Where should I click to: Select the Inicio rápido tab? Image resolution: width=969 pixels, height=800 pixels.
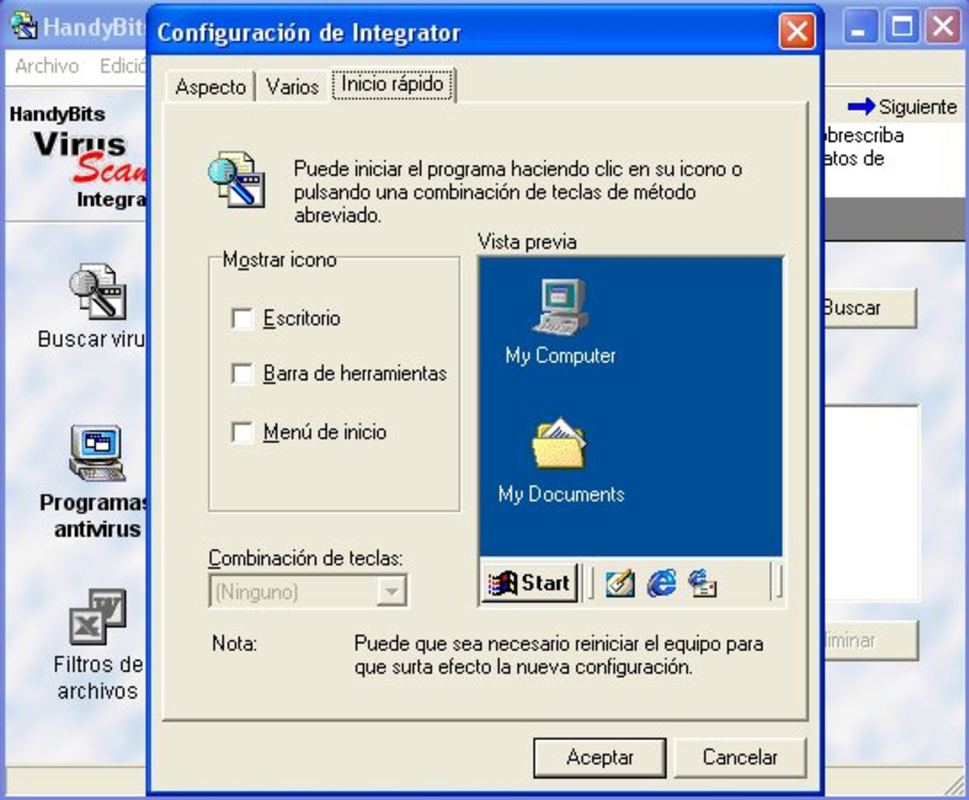point(392,84)
